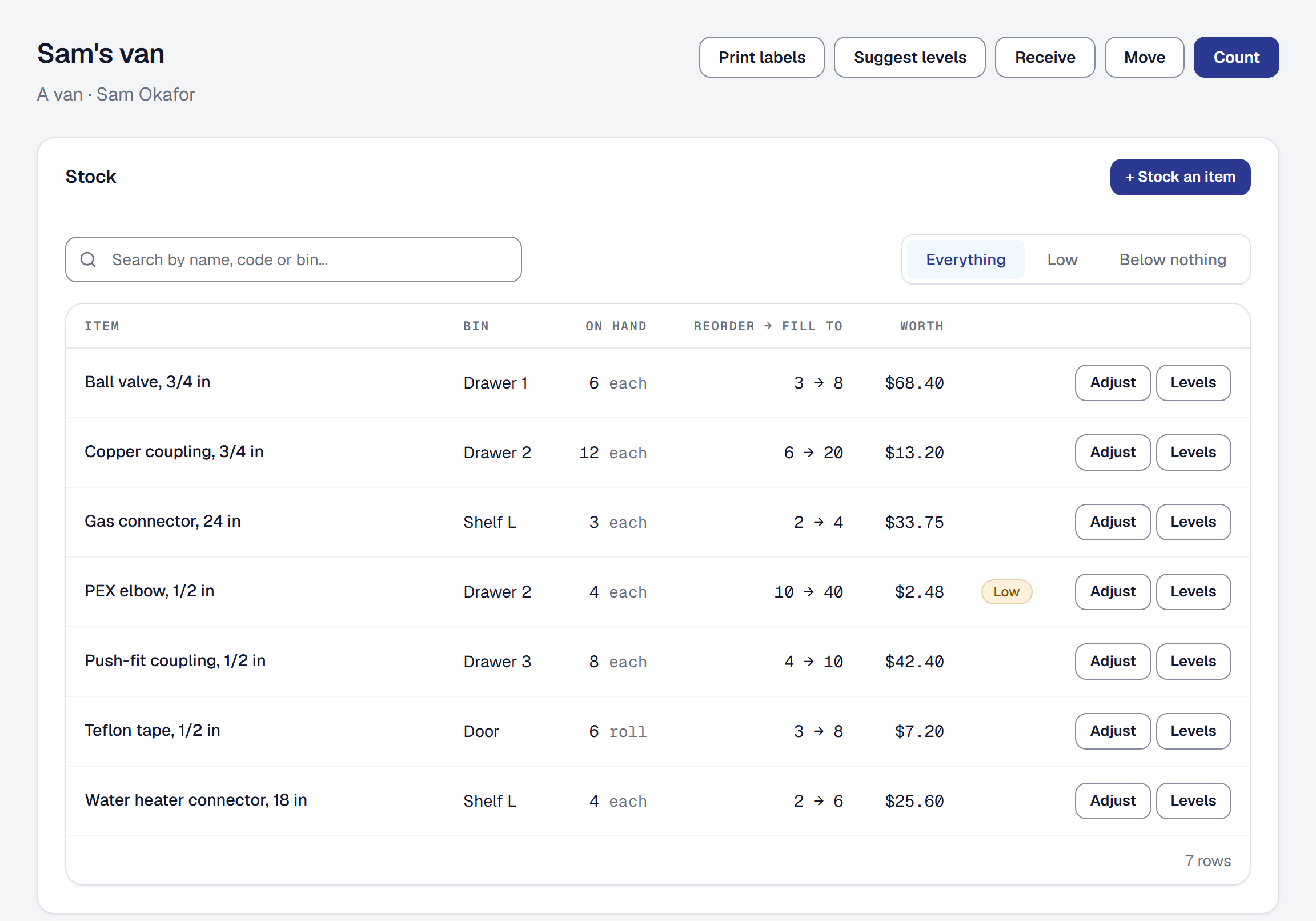1316x921 pixels.
Task: Adjust PEX elbow, 1/2 in
Action: (x=1112, y=591)
